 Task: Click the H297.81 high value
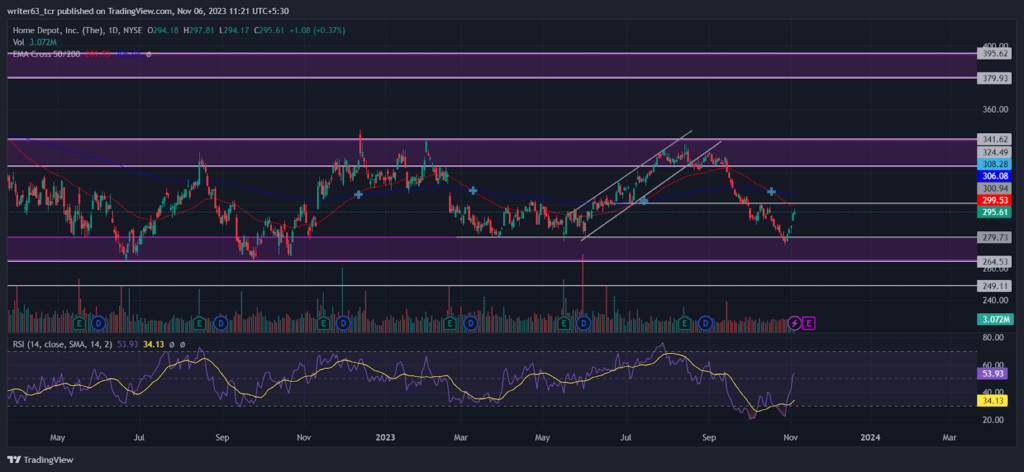(x=198, y=31)
